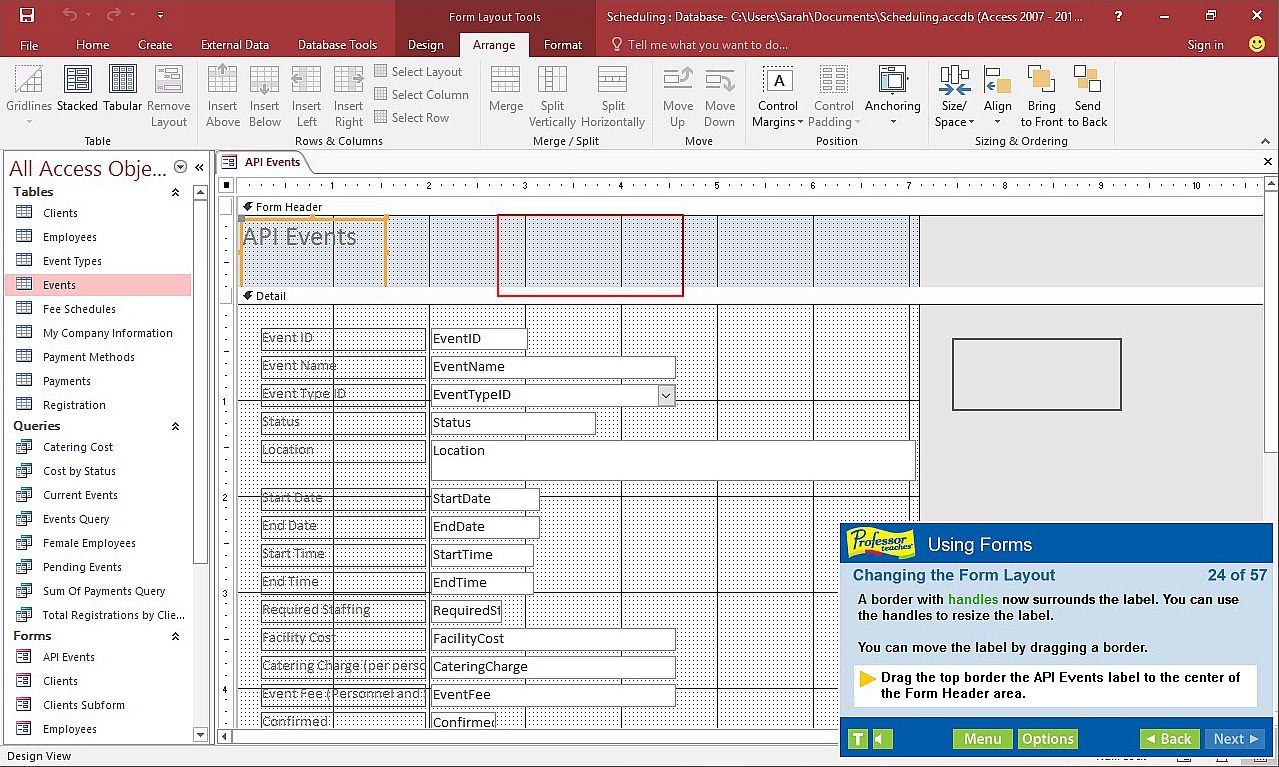Select the Events table in navigation pane

[60, 285]
